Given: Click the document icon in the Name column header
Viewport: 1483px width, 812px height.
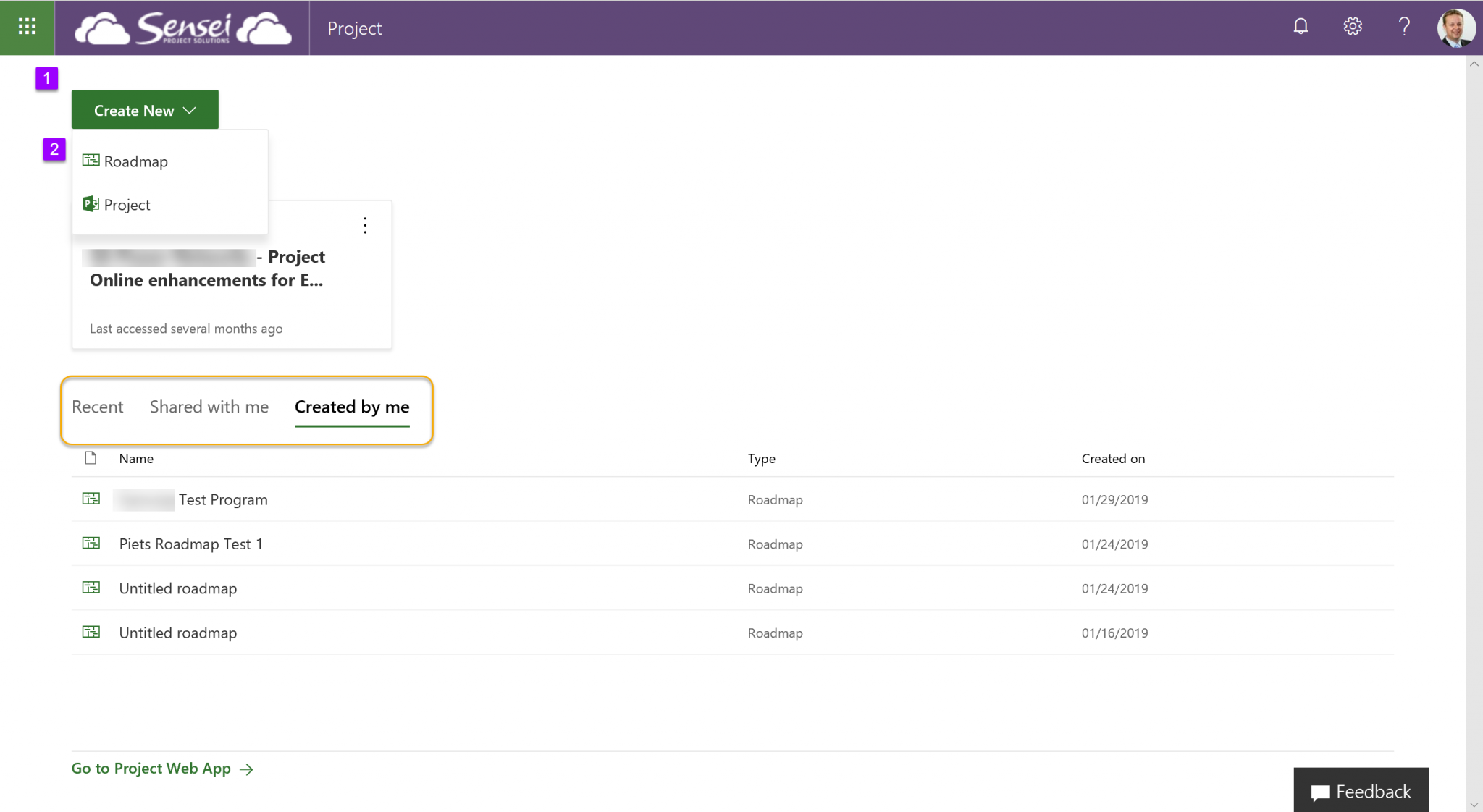Looking at the screenshot, I should tap(90, 457).
